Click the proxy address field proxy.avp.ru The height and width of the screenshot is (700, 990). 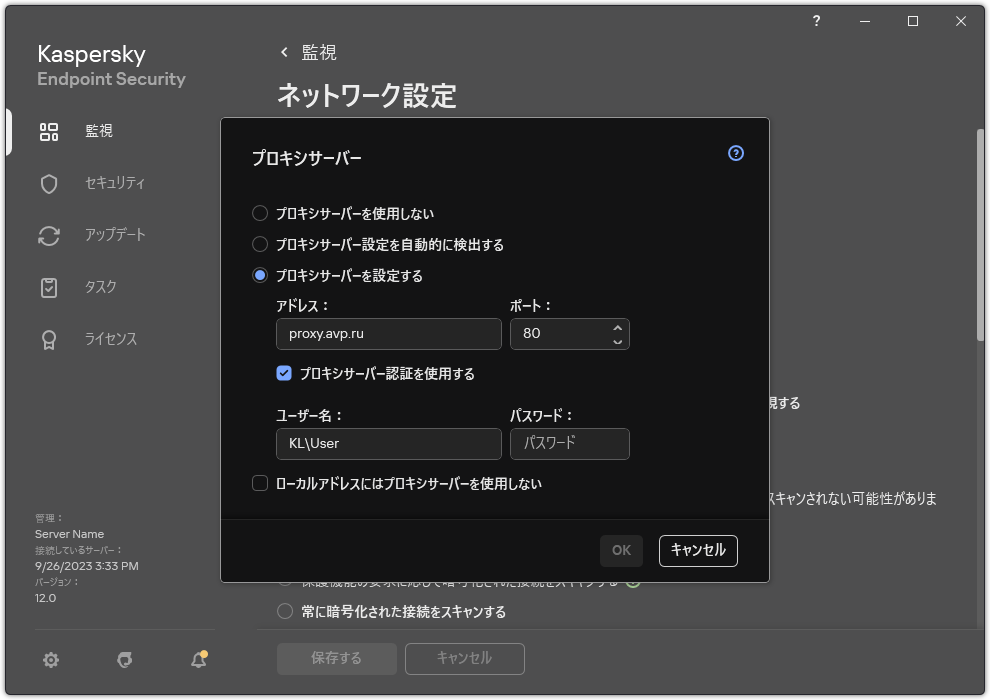coord(388,334)
